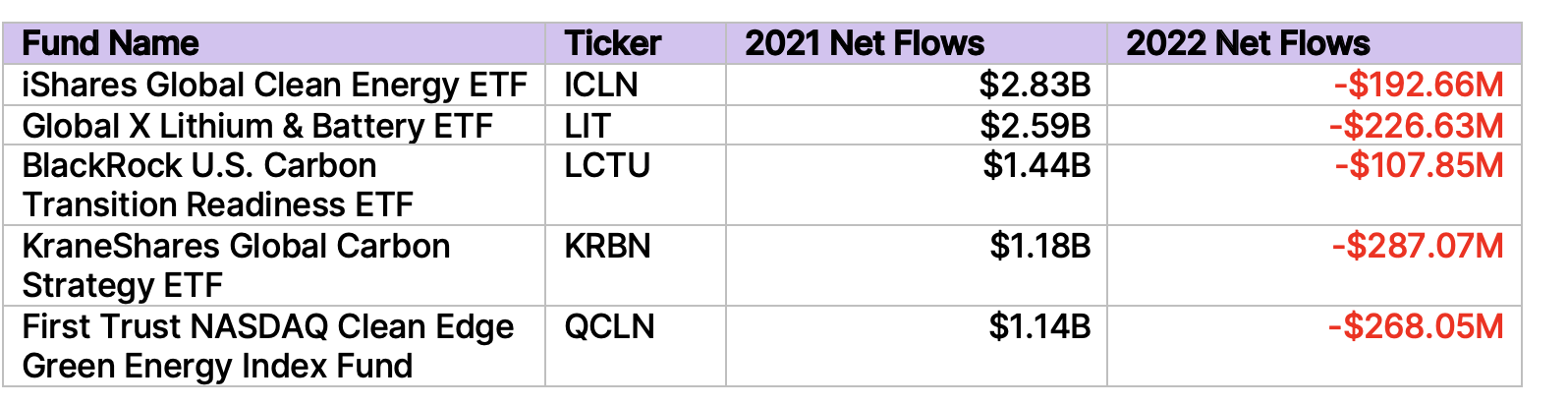This screenshot has width=1568, height=405.
Task: Click the $2.59B value cell
Action: 1035,126
